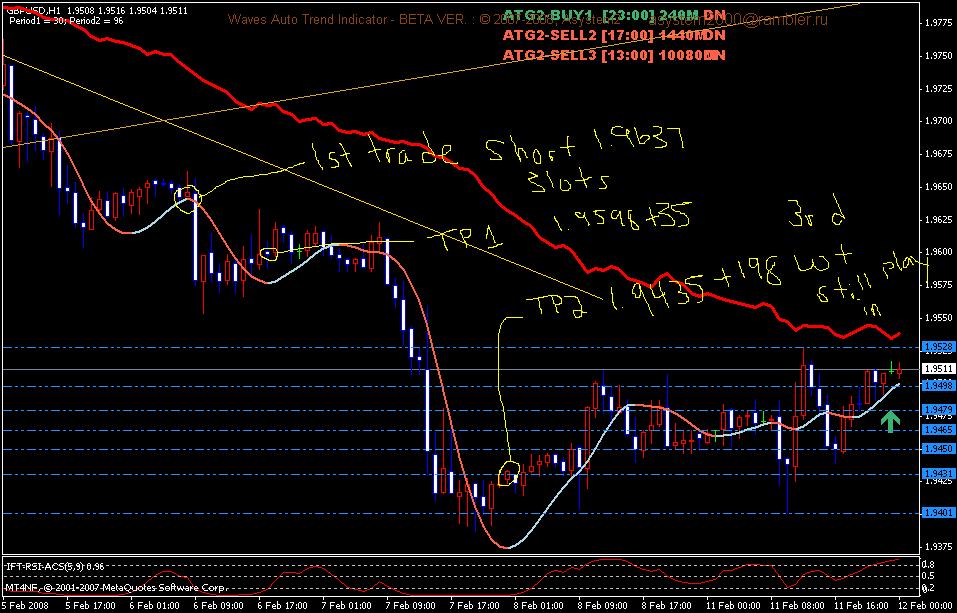Click the 1.9465 level tag

click(938, 430)
